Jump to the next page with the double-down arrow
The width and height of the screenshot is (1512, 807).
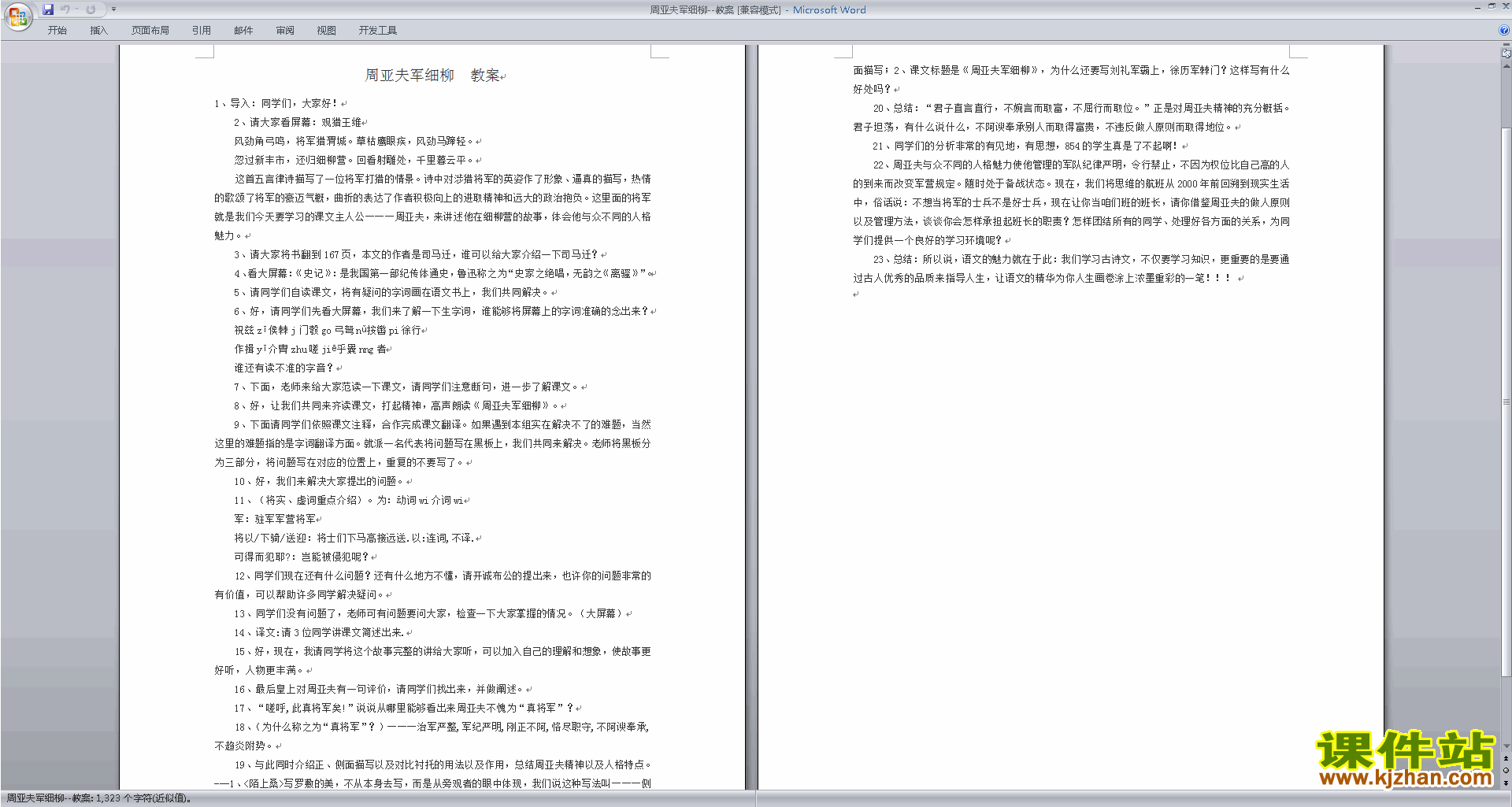pyautogui.click(x=1506, y=783)
